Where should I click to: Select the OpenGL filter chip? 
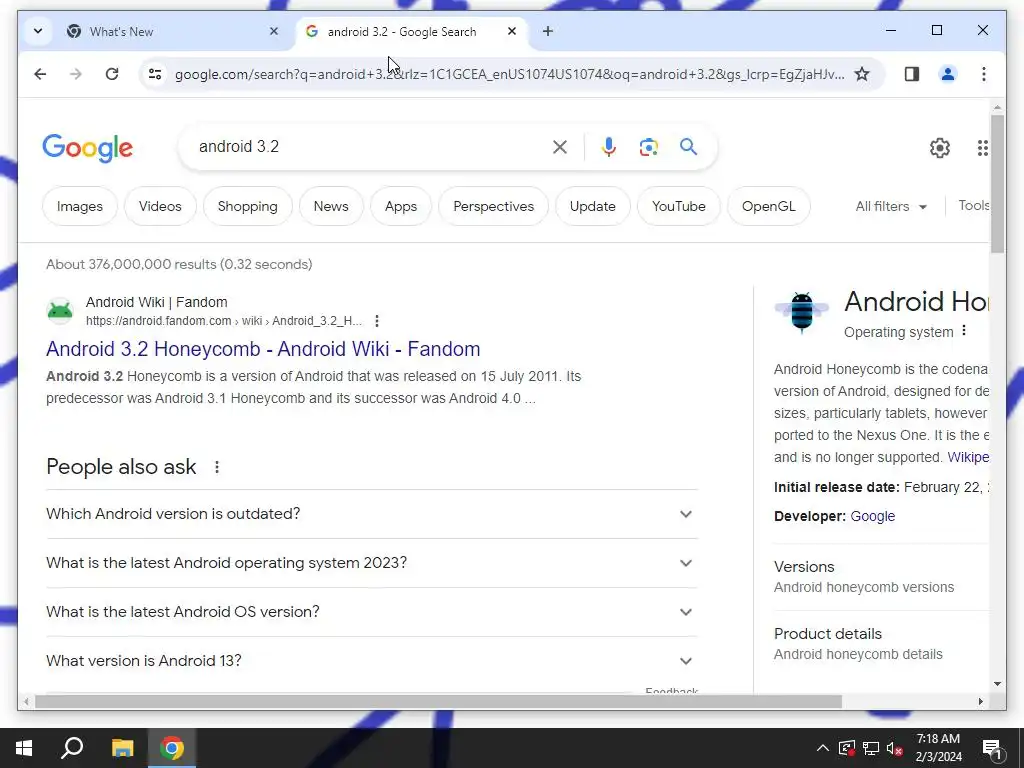tap(769, 206)
